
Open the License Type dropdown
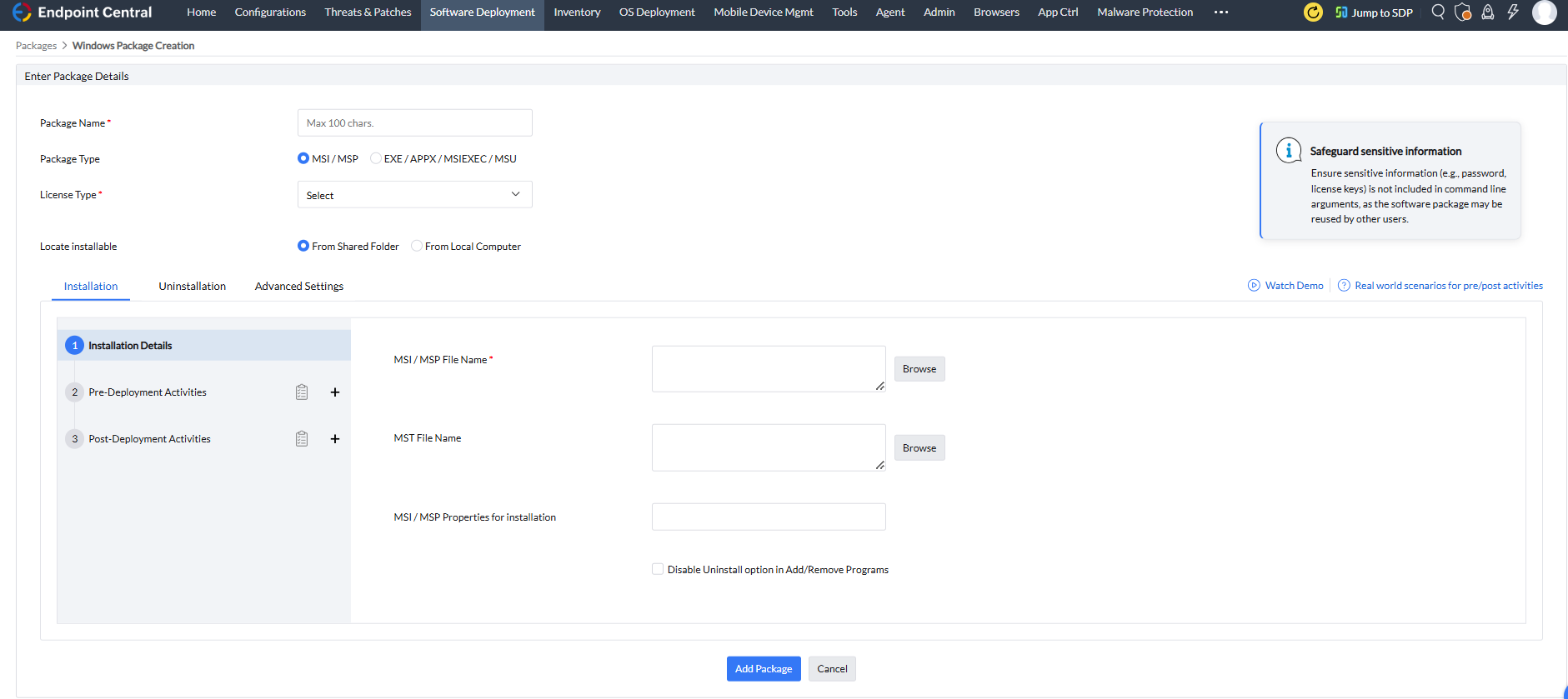[x=414, y=195]
